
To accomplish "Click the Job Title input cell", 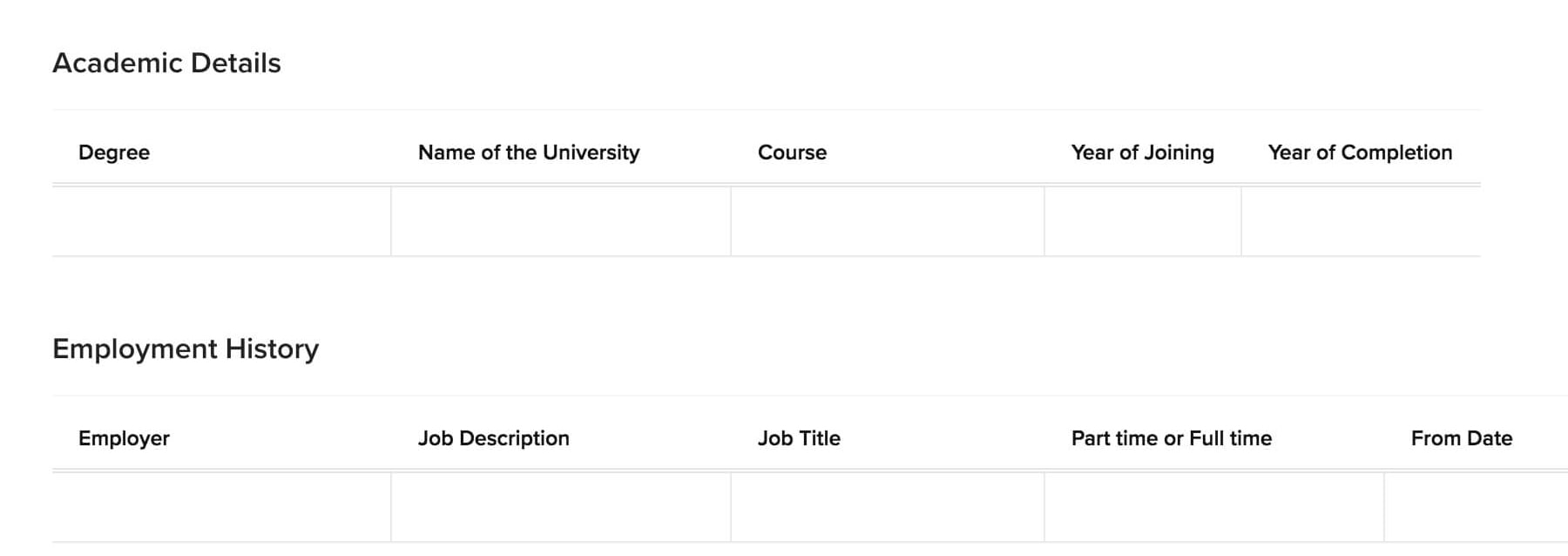I will 888,507.
